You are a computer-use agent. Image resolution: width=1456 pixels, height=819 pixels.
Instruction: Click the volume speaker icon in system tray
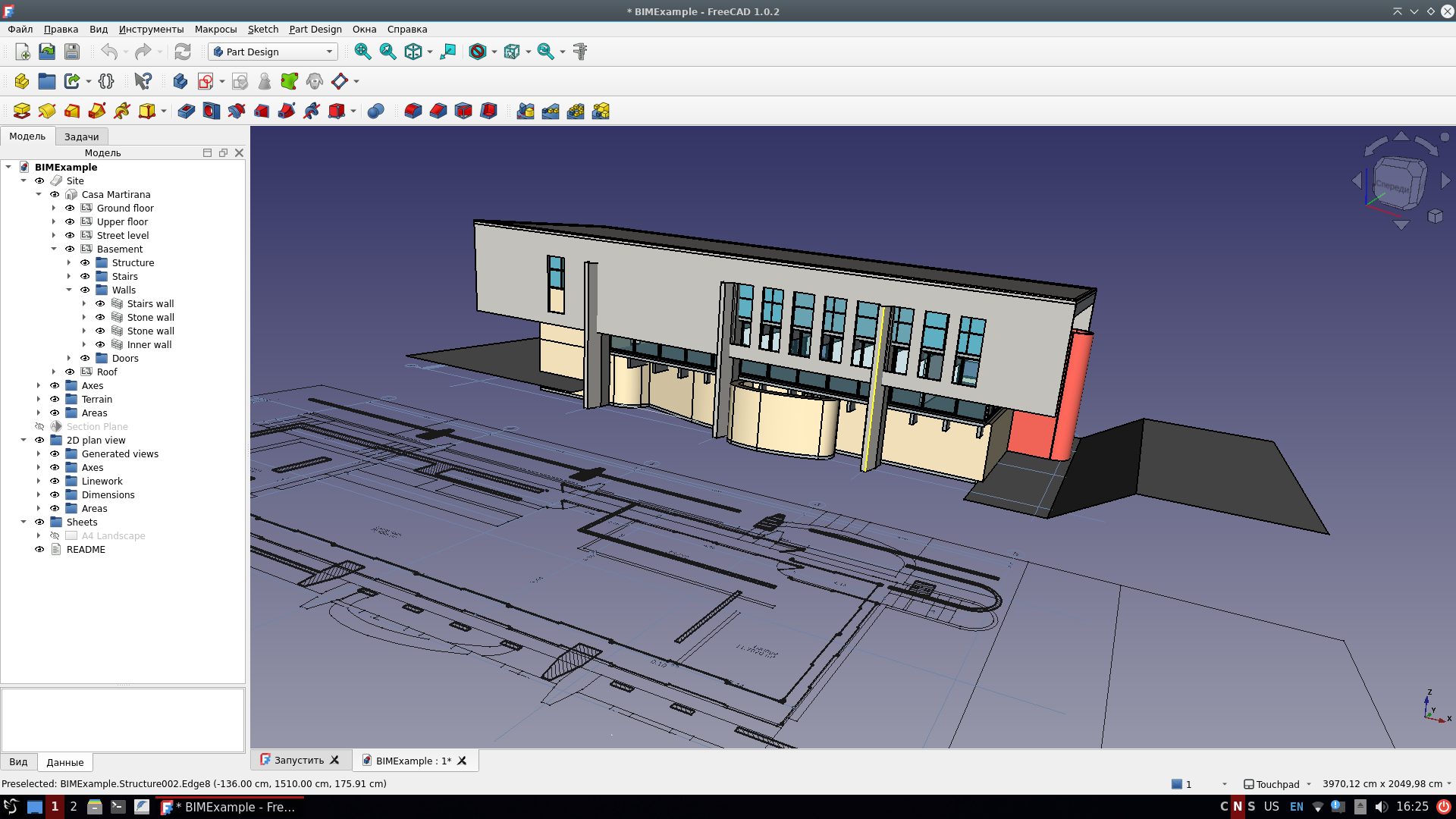pos(1382,807)
